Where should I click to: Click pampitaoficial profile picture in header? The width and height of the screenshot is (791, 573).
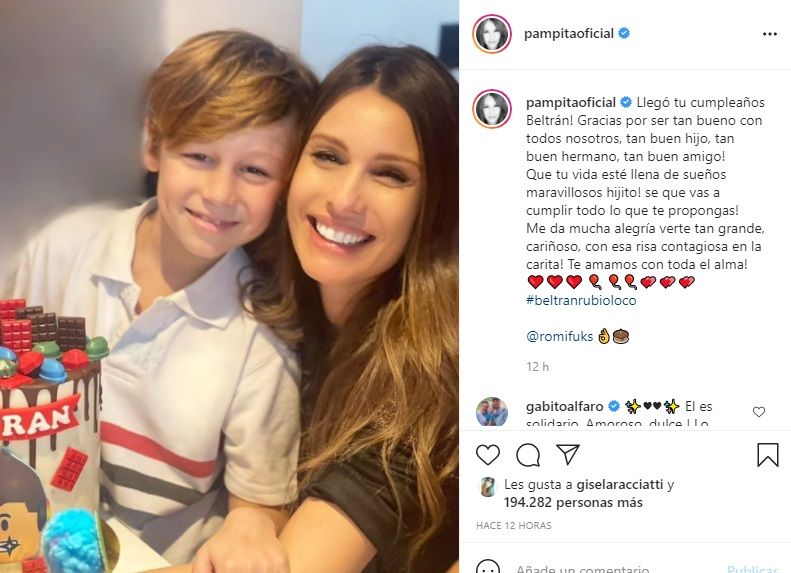(492, 34)
